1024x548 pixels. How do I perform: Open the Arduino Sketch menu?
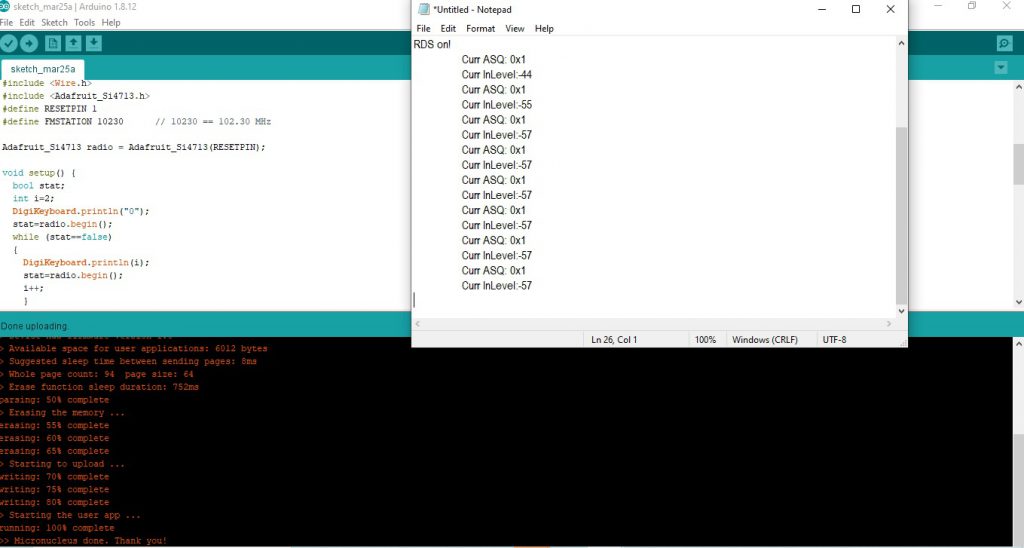(54, 22)
